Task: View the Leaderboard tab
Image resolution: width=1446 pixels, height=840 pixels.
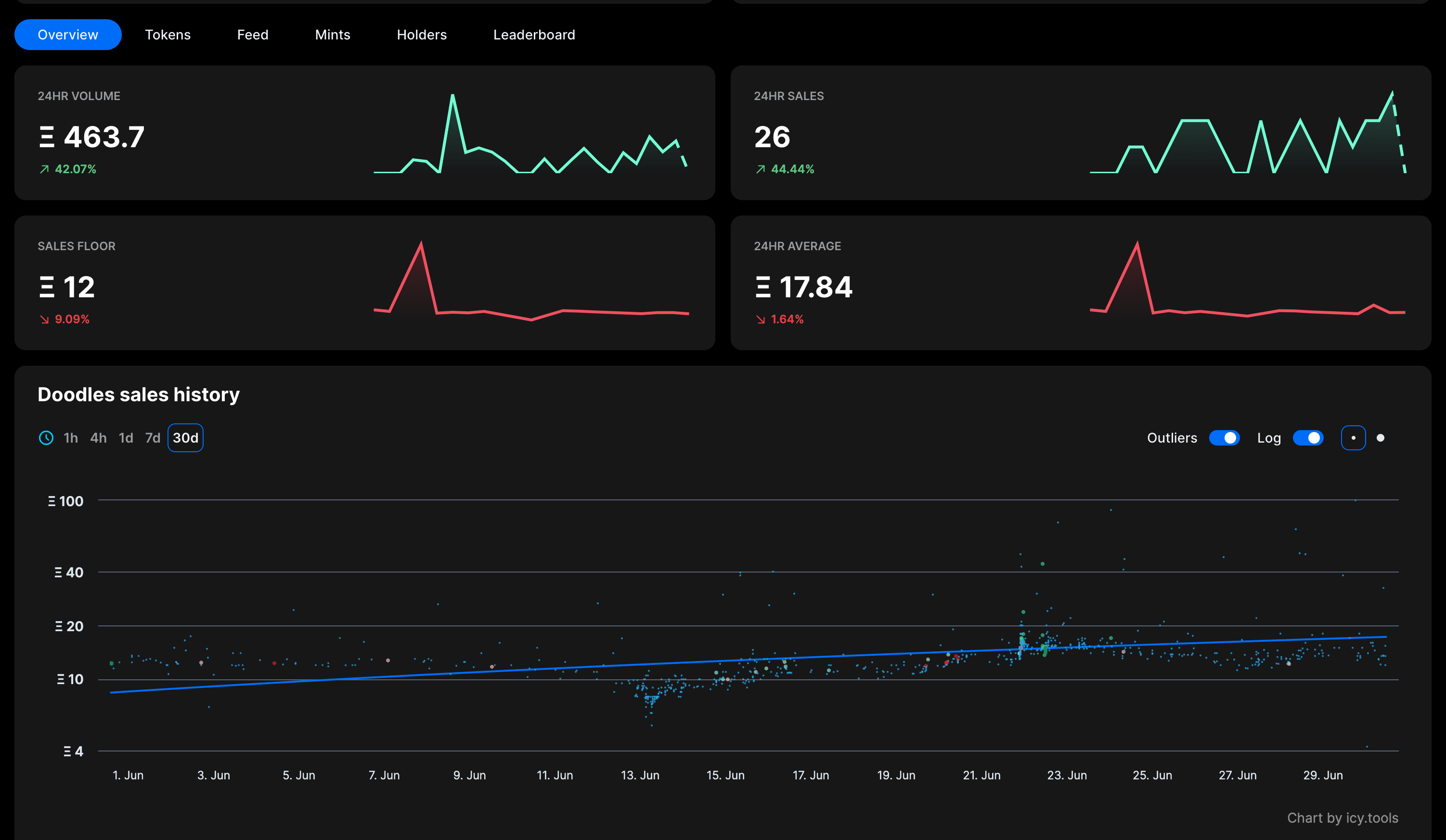Action: tap(534, 35)
